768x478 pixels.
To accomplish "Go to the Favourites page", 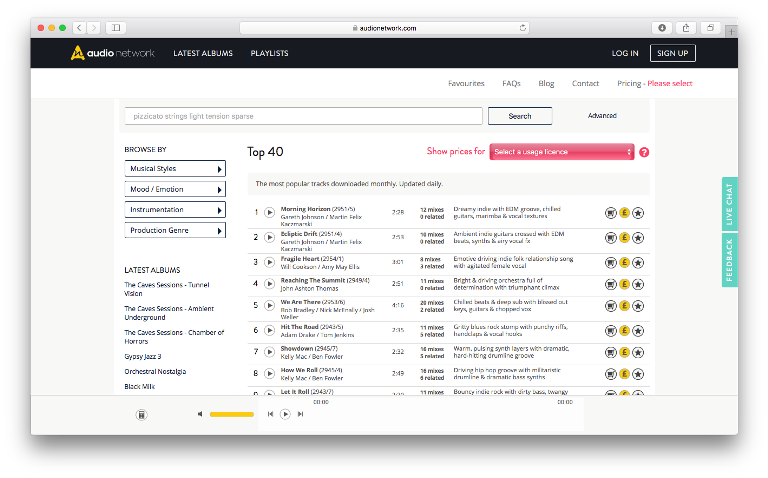I will click(466, 83).
